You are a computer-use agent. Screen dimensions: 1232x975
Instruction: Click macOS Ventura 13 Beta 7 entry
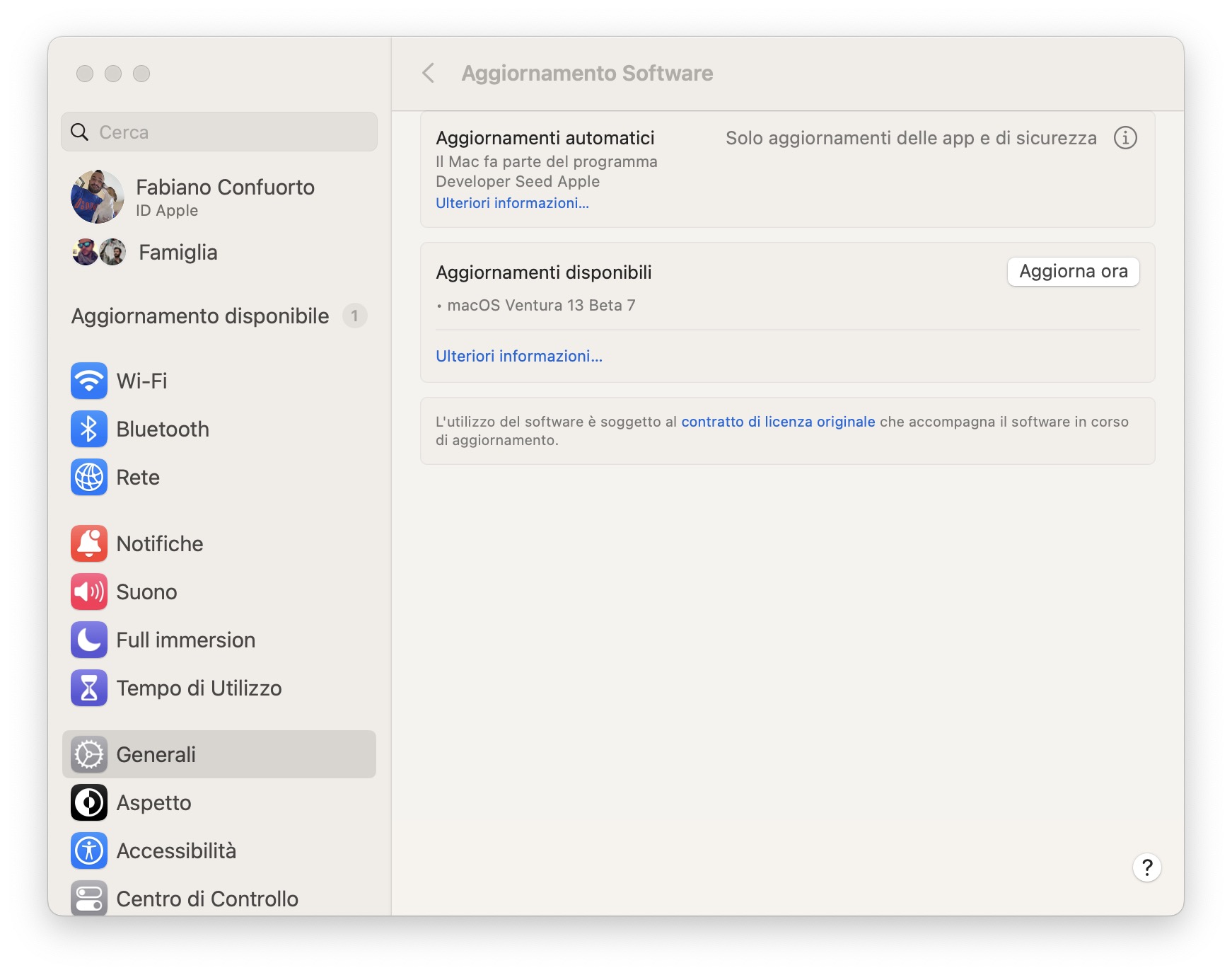tap(541, 306)
